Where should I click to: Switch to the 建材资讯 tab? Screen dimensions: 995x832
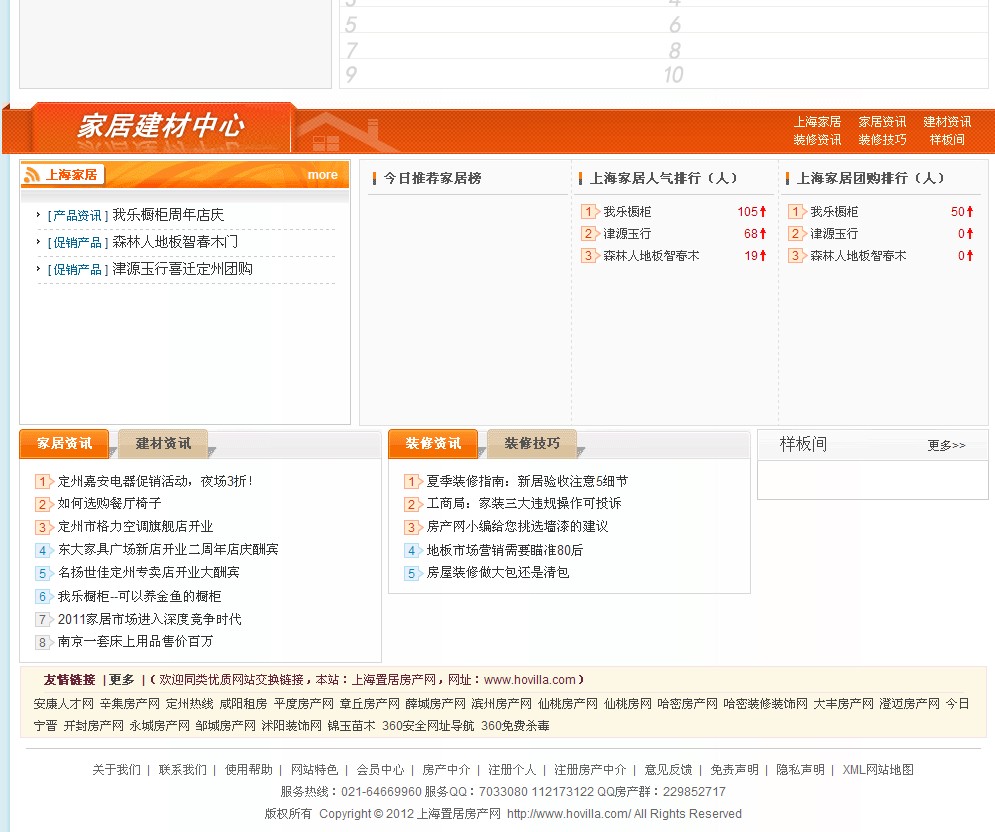163,443
